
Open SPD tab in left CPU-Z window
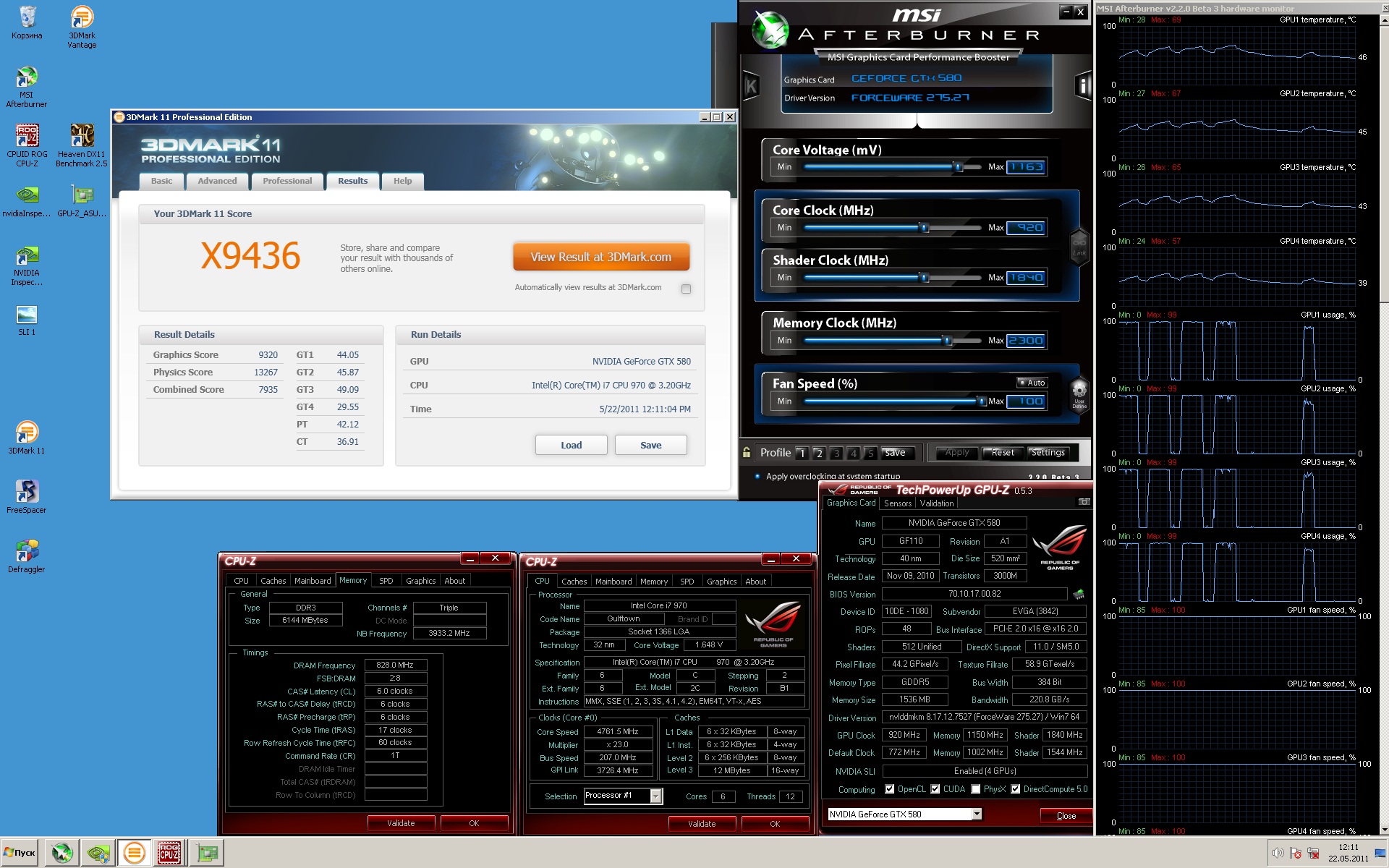click(386, 581)
